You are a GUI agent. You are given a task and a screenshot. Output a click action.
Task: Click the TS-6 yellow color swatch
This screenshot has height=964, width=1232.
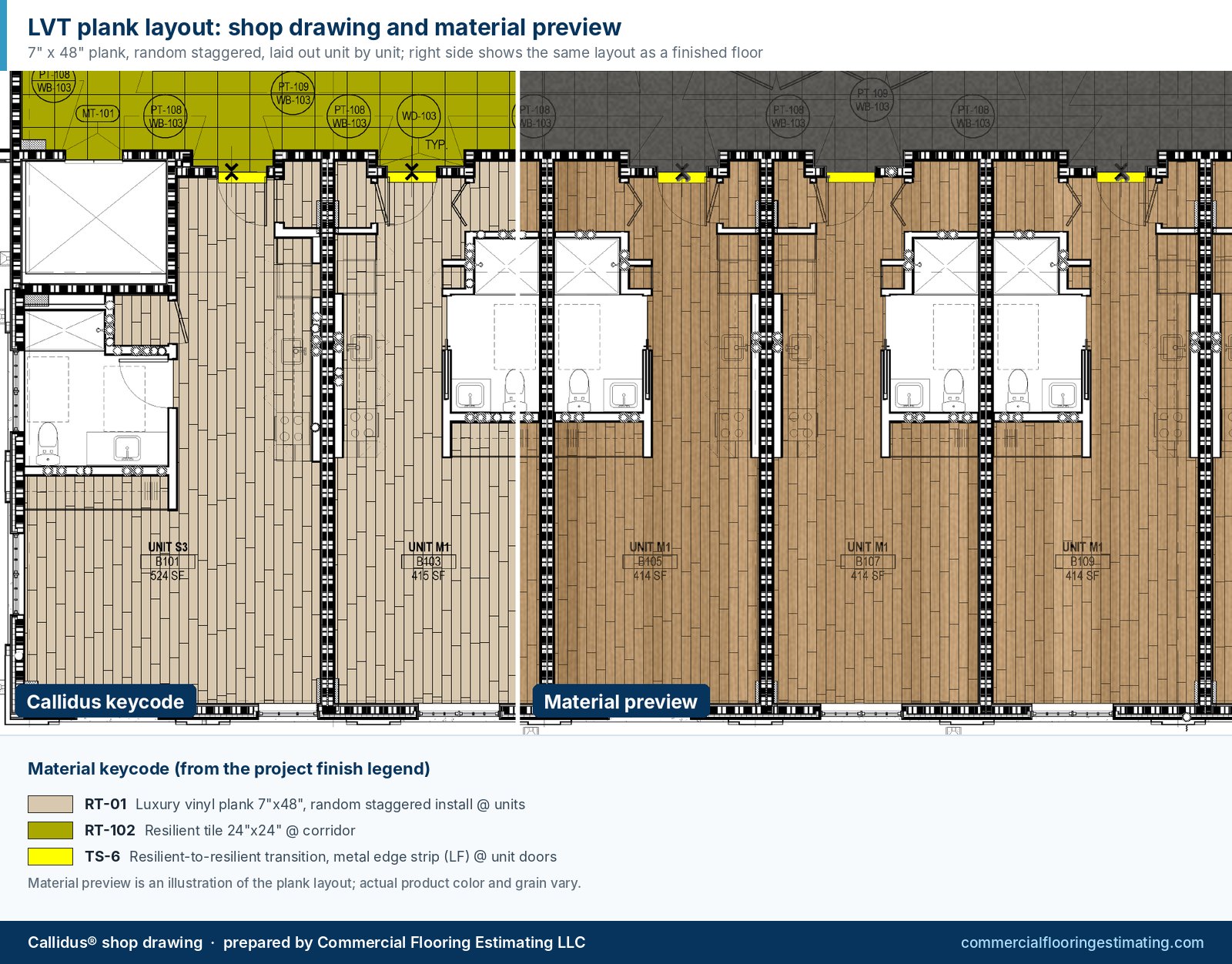[x=50, y=856]
